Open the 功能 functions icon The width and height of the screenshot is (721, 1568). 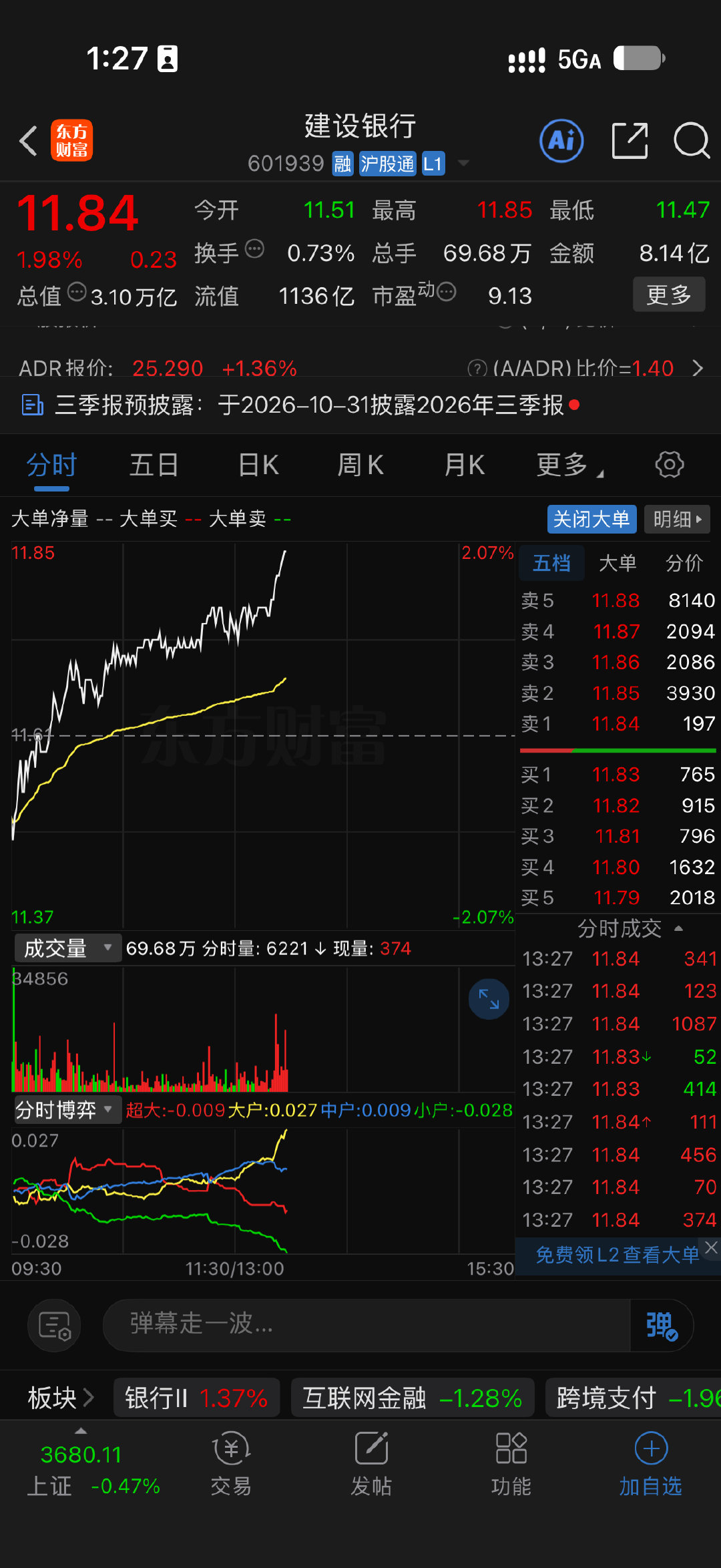(511, 1464)
